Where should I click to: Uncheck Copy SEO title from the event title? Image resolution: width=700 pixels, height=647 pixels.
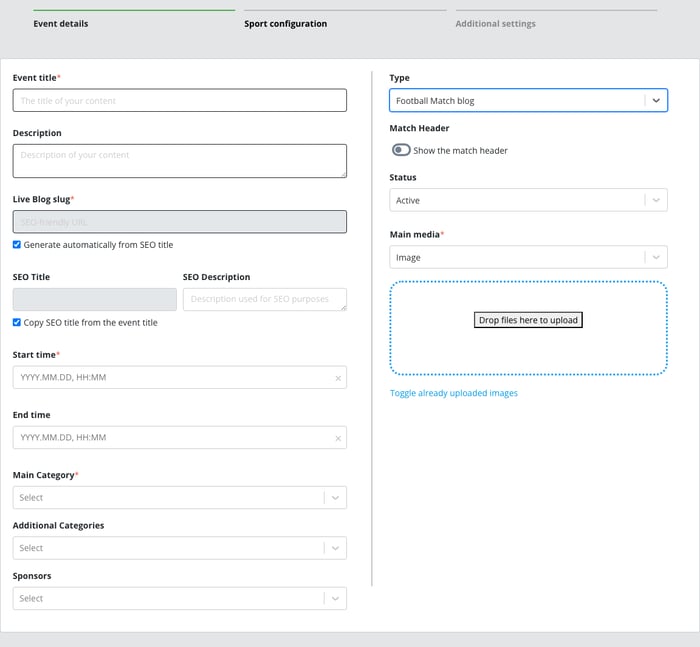point(17,322)
